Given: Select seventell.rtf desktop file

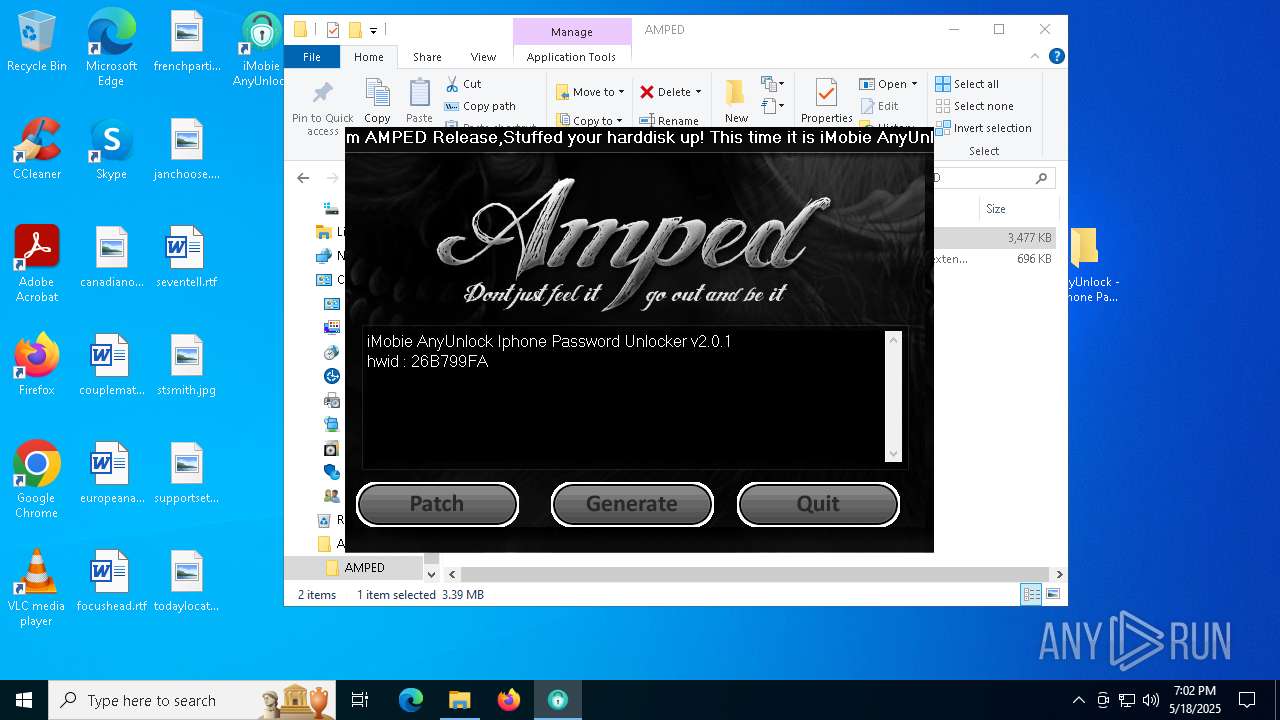Looking at the screenshot, I should click(186, 257).
